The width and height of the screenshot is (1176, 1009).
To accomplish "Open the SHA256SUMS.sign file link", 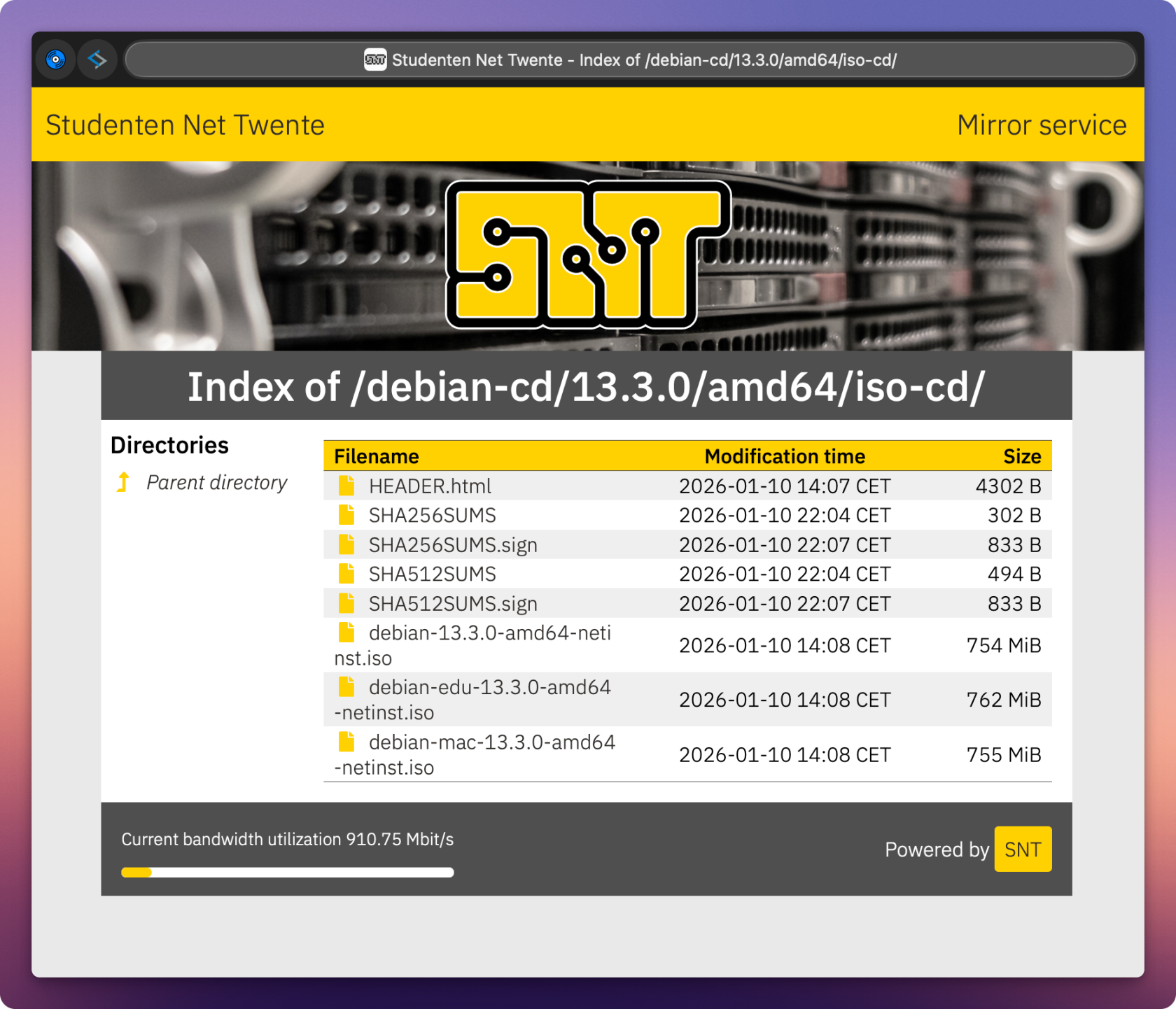I will point(453,545).
